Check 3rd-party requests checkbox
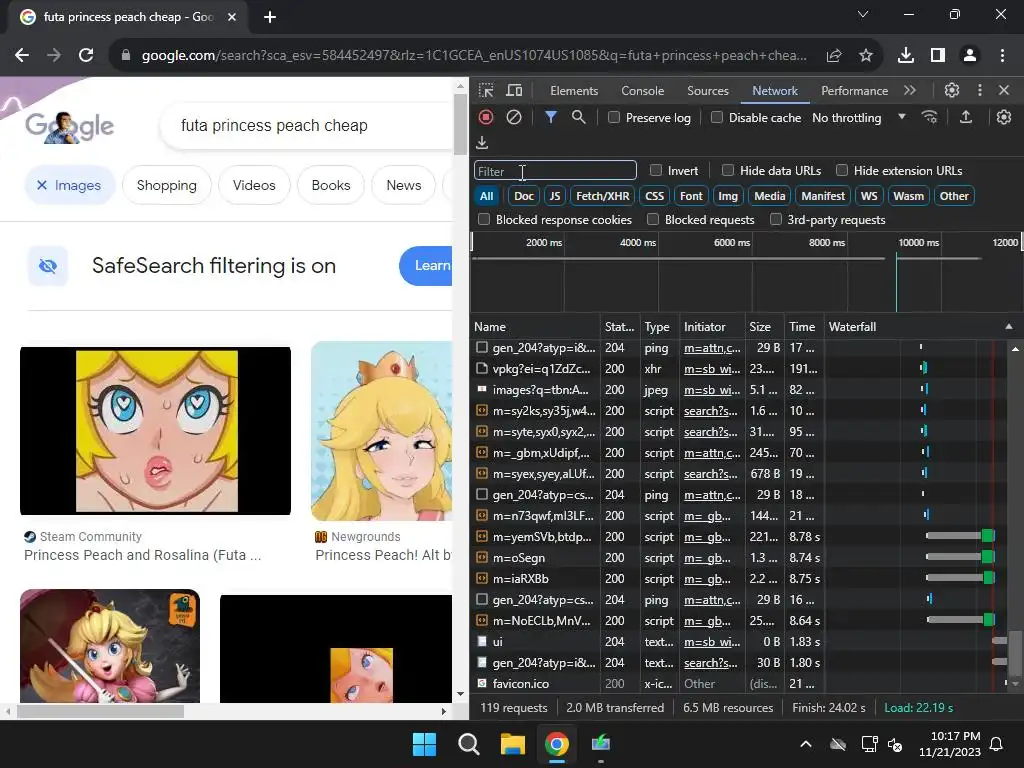The width and height of the screenshot is (1024, 768). coord(776,219)
